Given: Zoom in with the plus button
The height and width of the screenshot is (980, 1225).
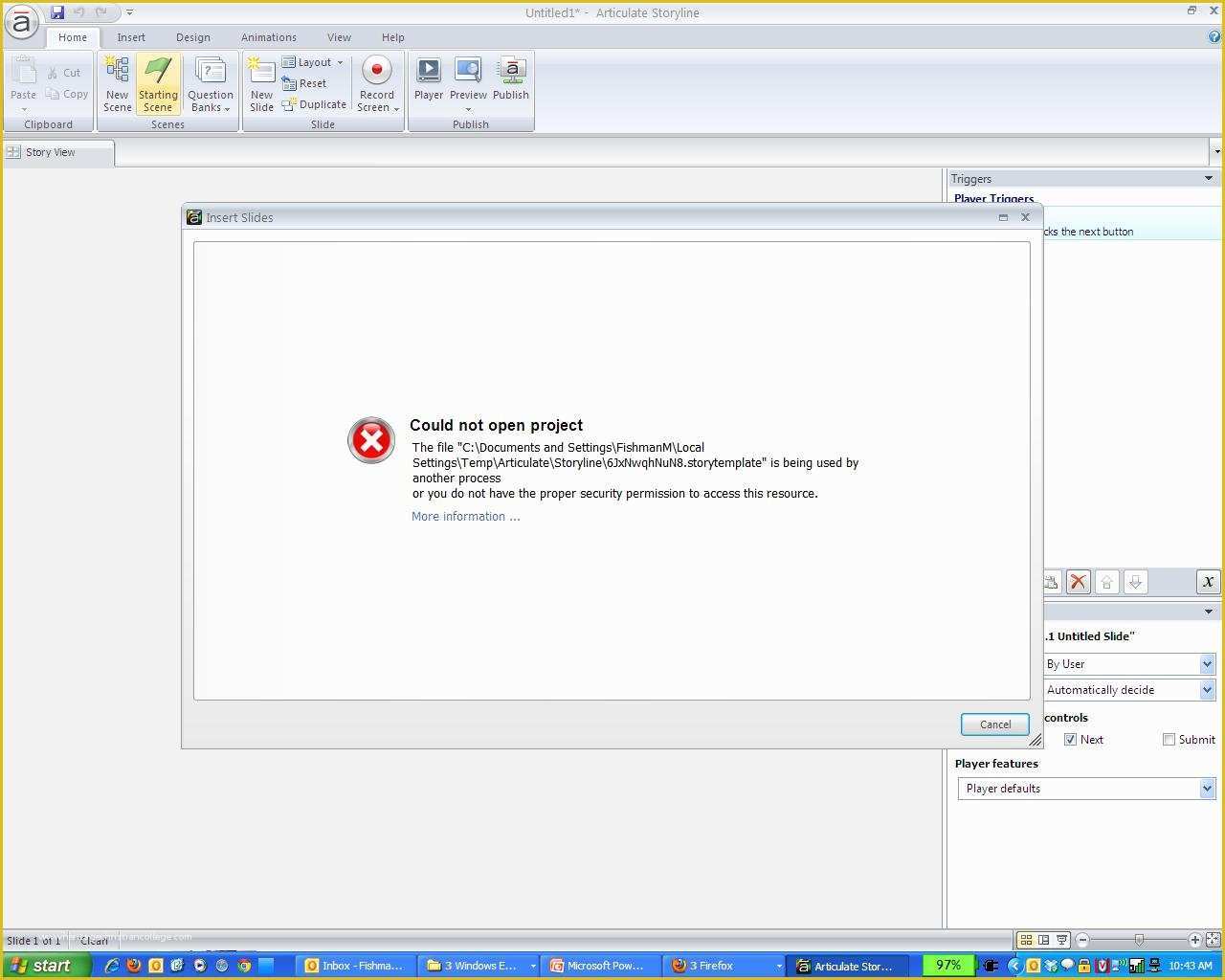Looking at the screenshot, I should (x=1194, y=940).
